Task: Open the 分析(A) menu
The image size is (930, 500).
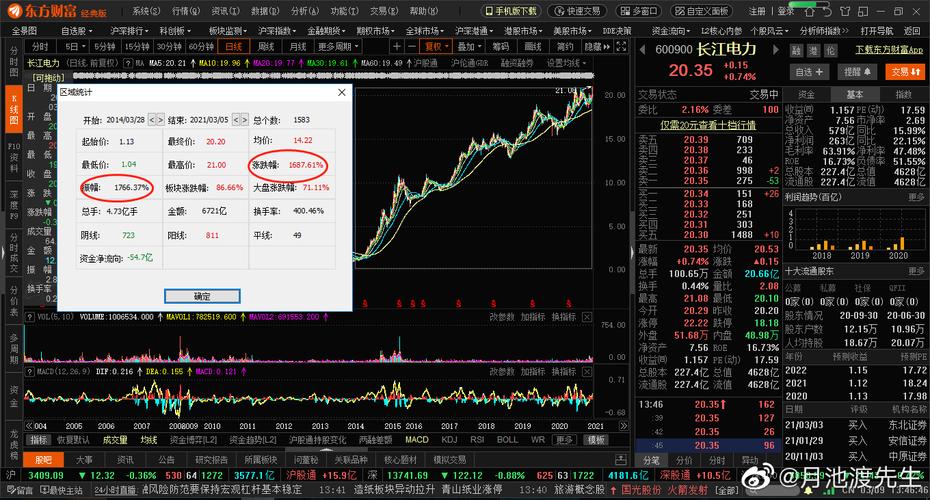Action: (305, 11)
